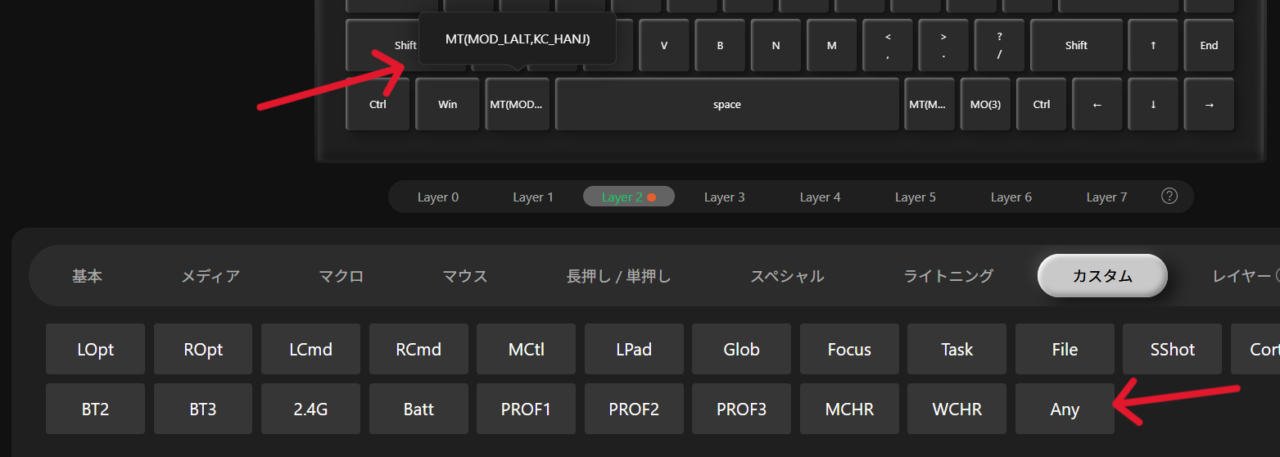Screen dimensions: 1280x457
Task: Select the left Ctrl key
Action: point(378,104)
